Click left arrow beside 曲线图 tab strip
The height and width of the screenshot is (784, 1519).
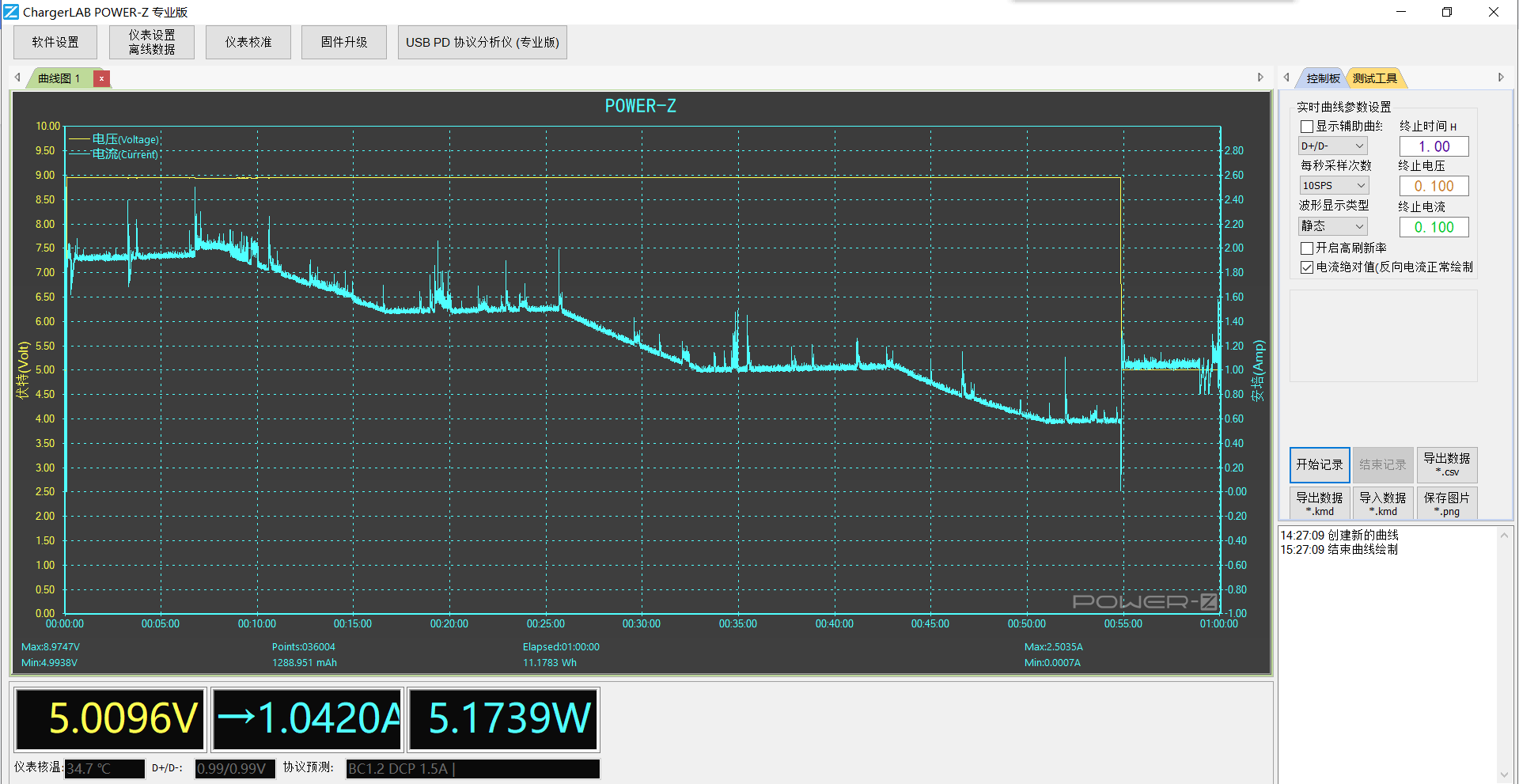(17, 78)
